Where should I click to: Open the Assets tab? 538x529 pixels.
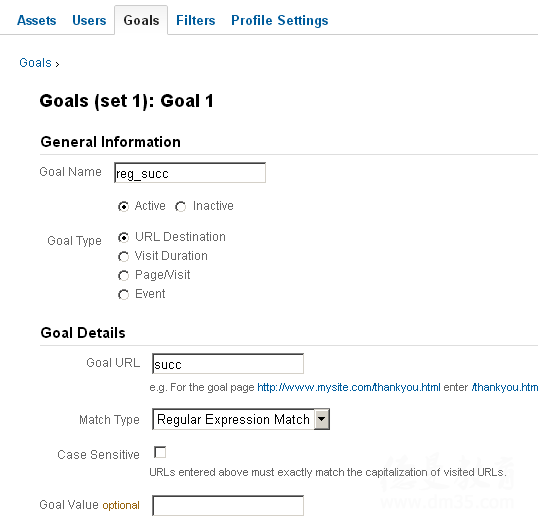pos(36,20)
